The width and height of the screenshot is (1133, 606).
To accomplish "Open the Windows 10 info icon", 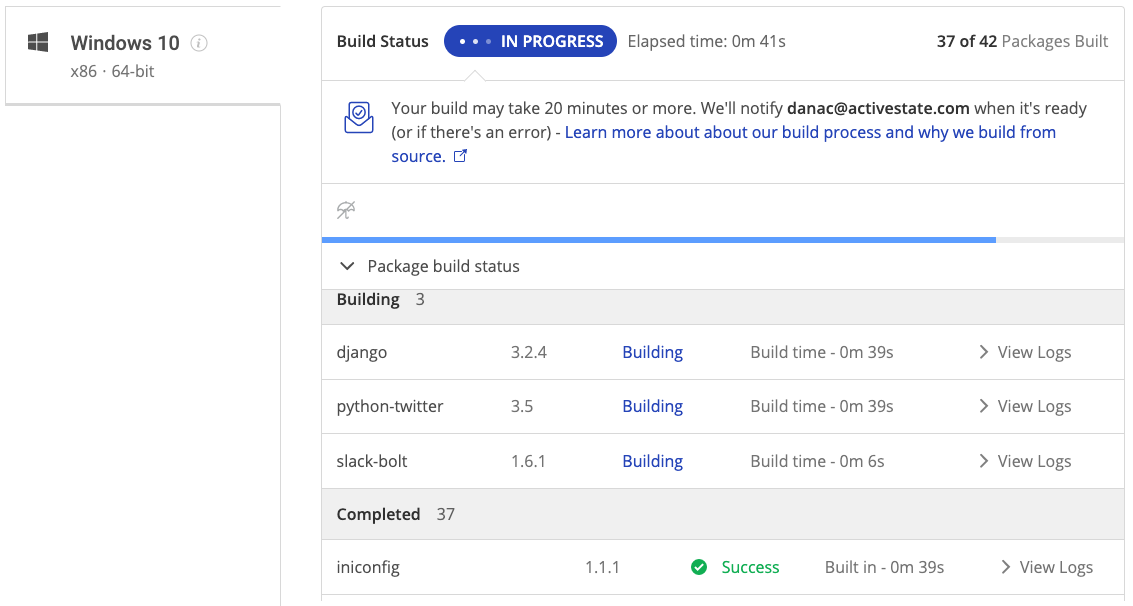I will [x=199, y=43].
